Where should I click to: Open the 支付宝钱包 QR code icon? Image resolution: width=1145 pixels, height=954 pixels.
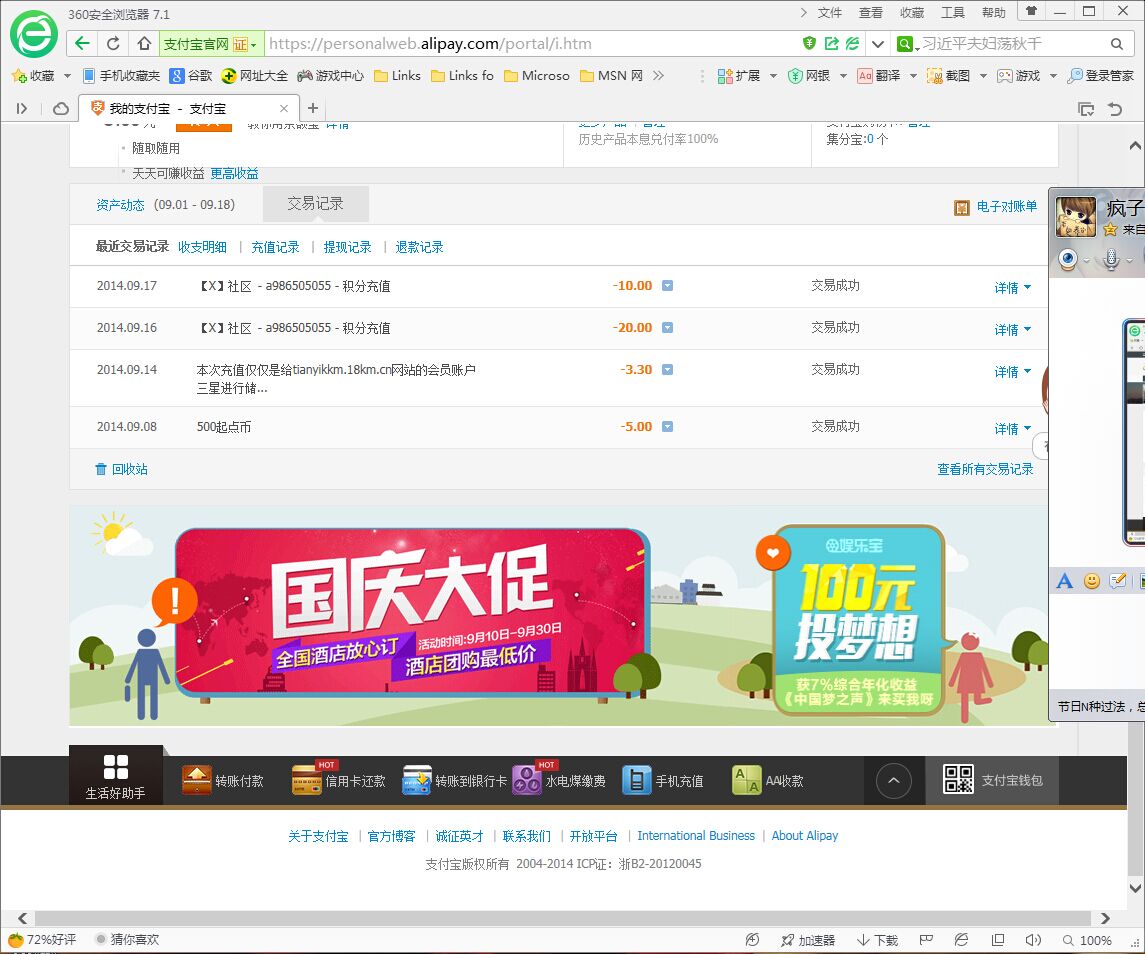click(x=958, y=780)
